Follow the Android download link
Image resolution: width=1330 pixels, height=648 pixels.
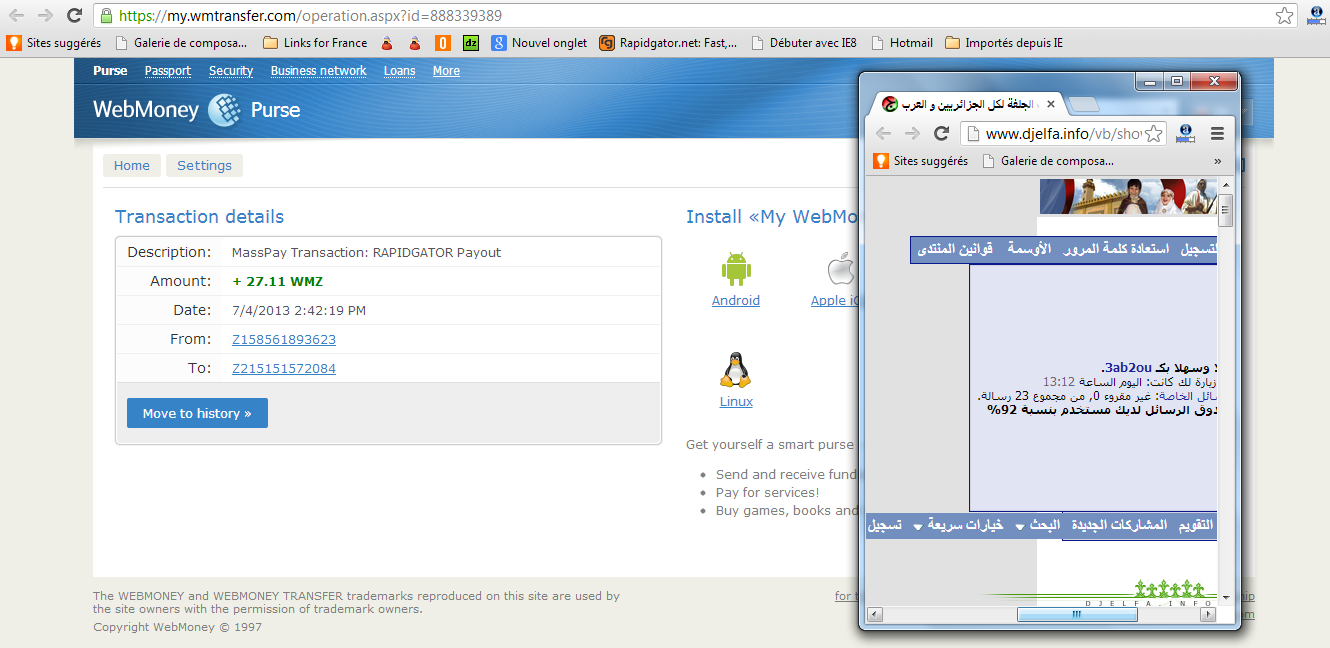[736, 301]
